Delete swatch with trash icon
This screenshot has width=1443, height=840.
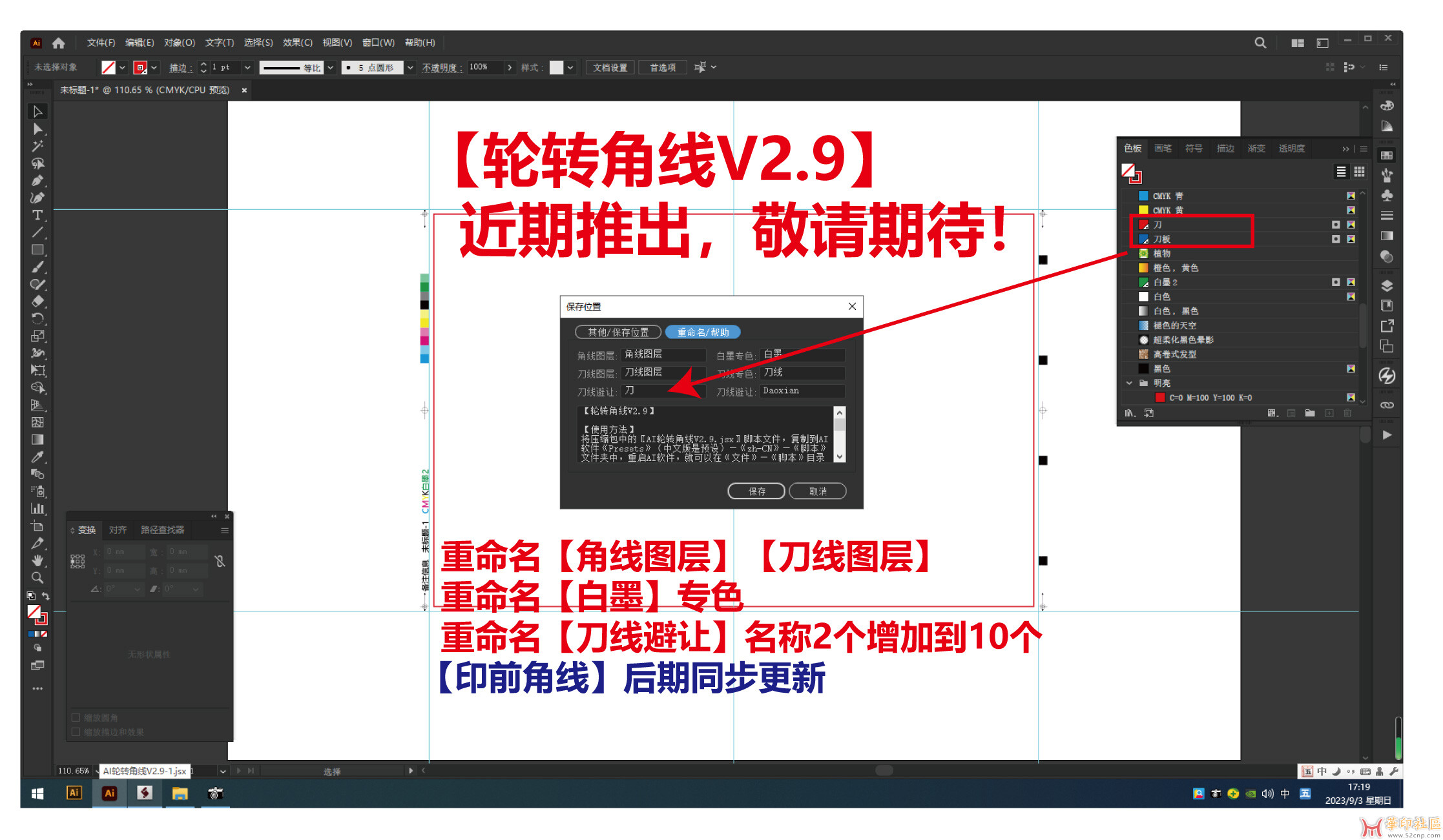tap(1348, 413)
